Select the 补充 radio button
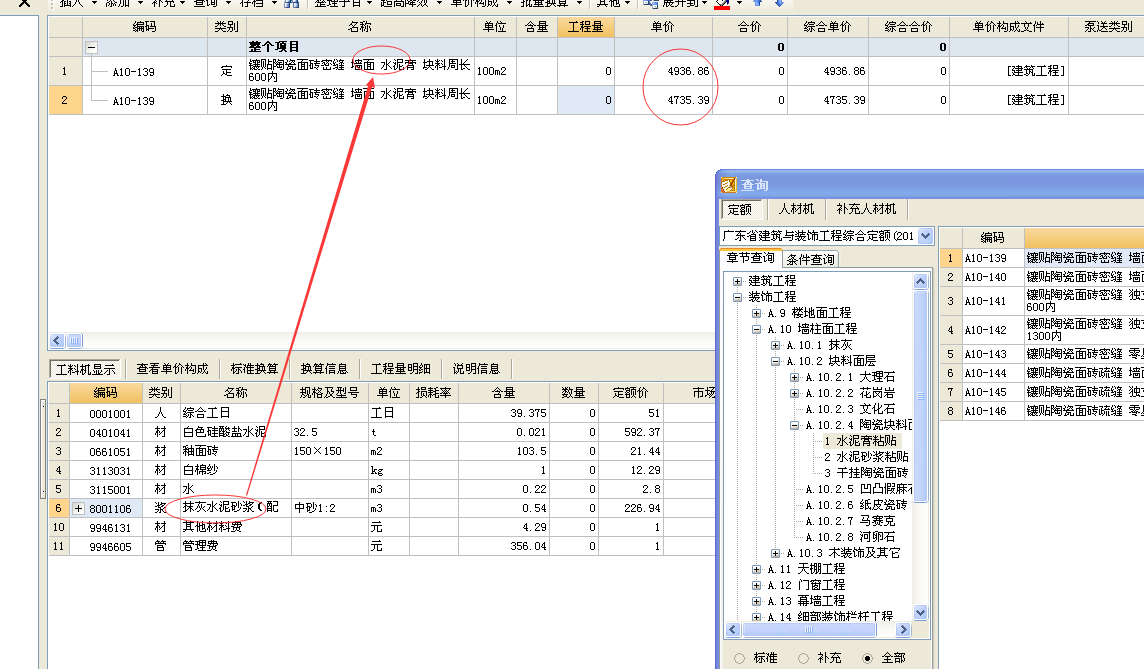Viewport: 1144px width, 669px height. 803,658
